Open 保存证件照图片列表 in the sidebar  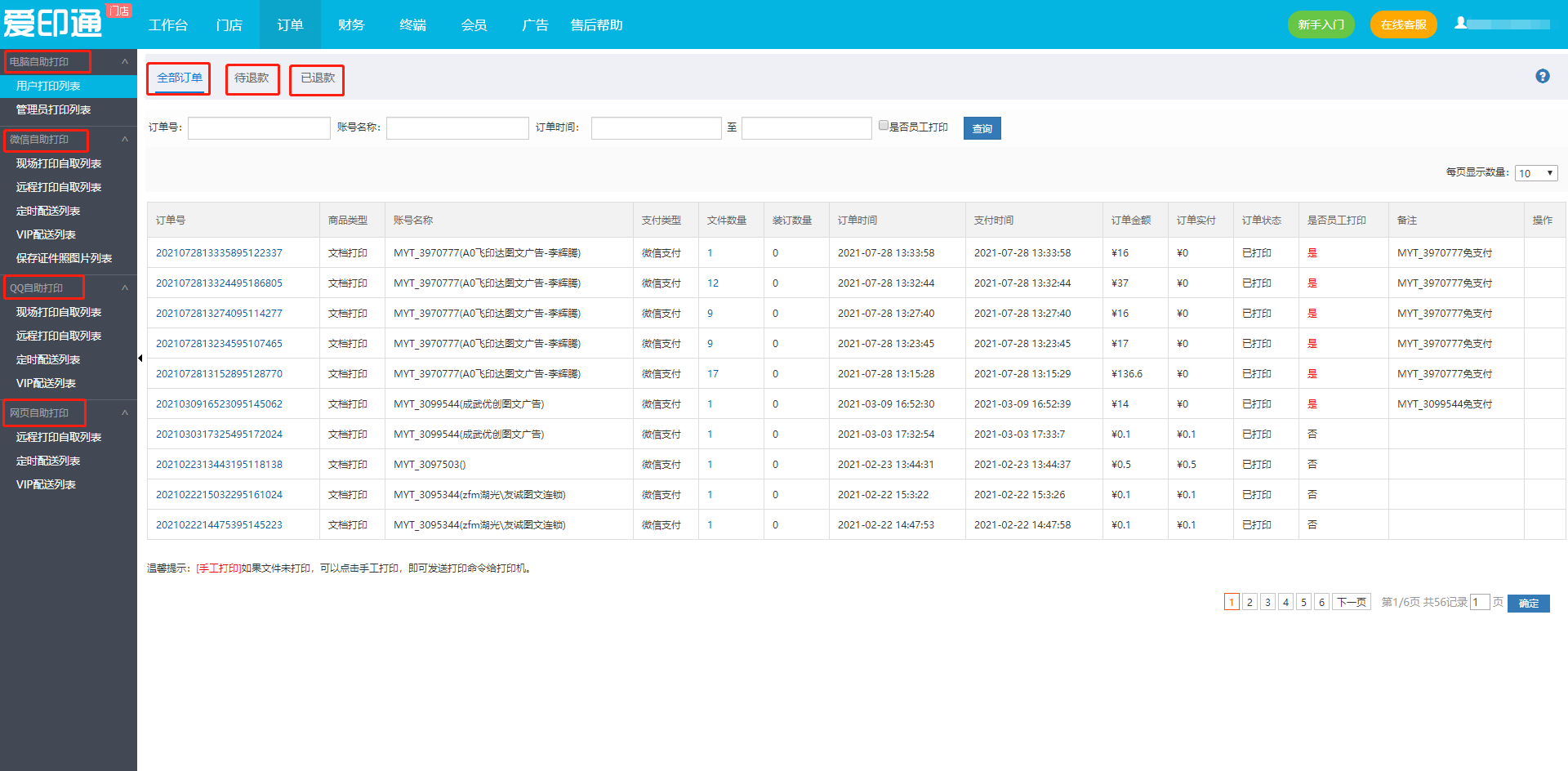64,258
